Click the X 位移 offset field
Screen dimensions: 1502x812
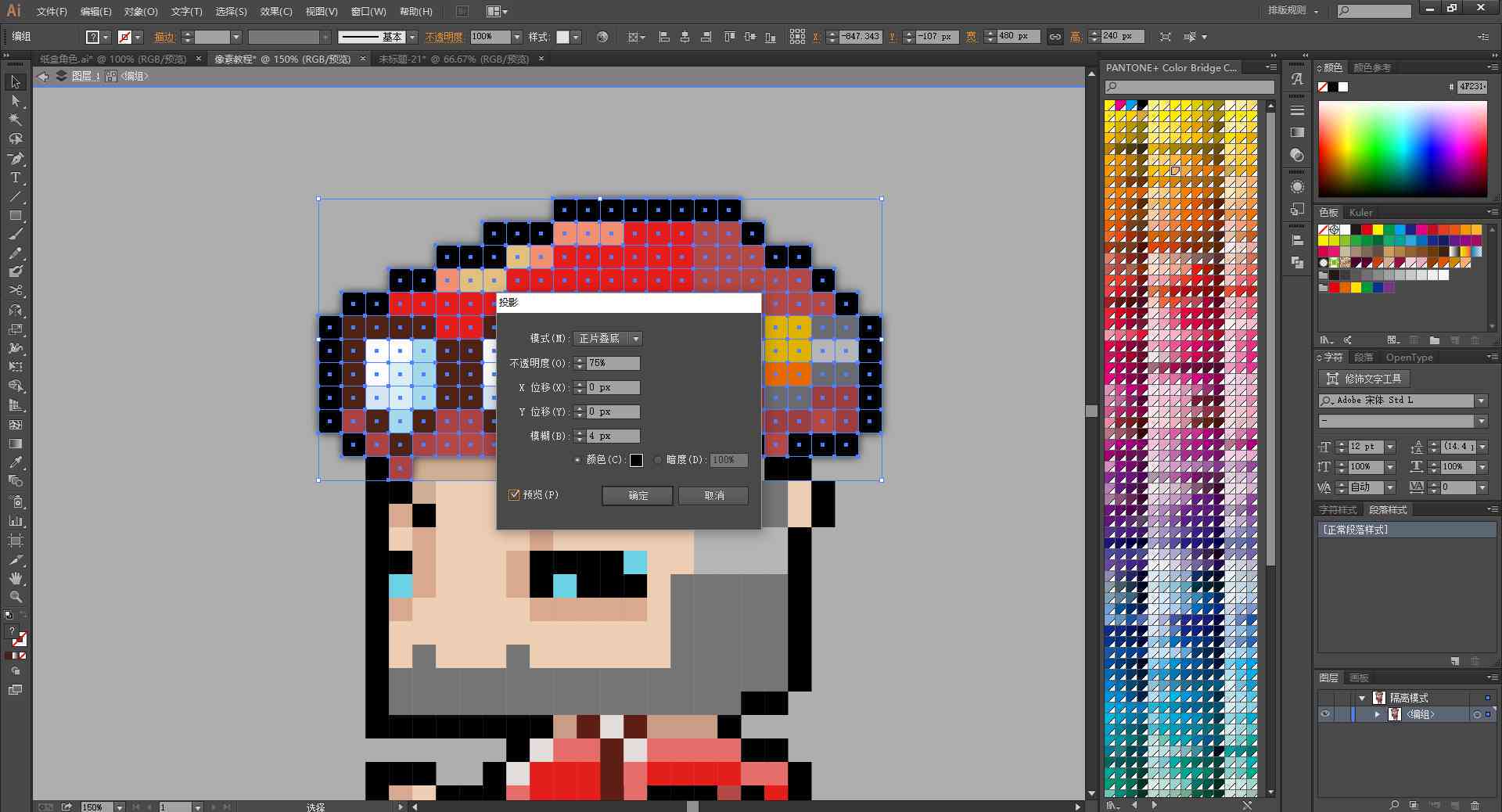pyautogui.click(x=613, y=387)
